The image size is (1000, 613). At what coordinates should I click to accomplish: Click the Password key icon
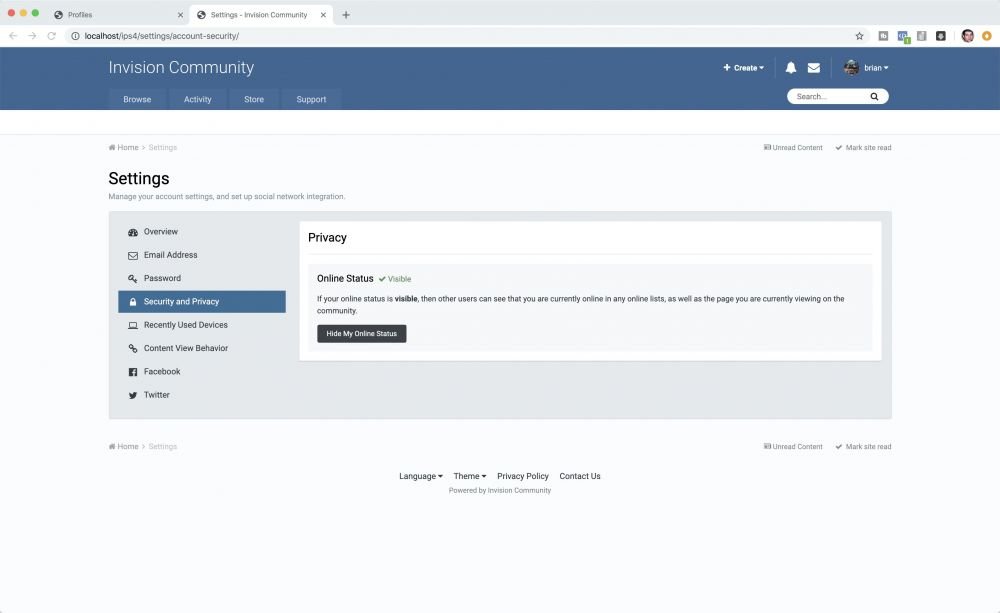click(x=133, y=279)
